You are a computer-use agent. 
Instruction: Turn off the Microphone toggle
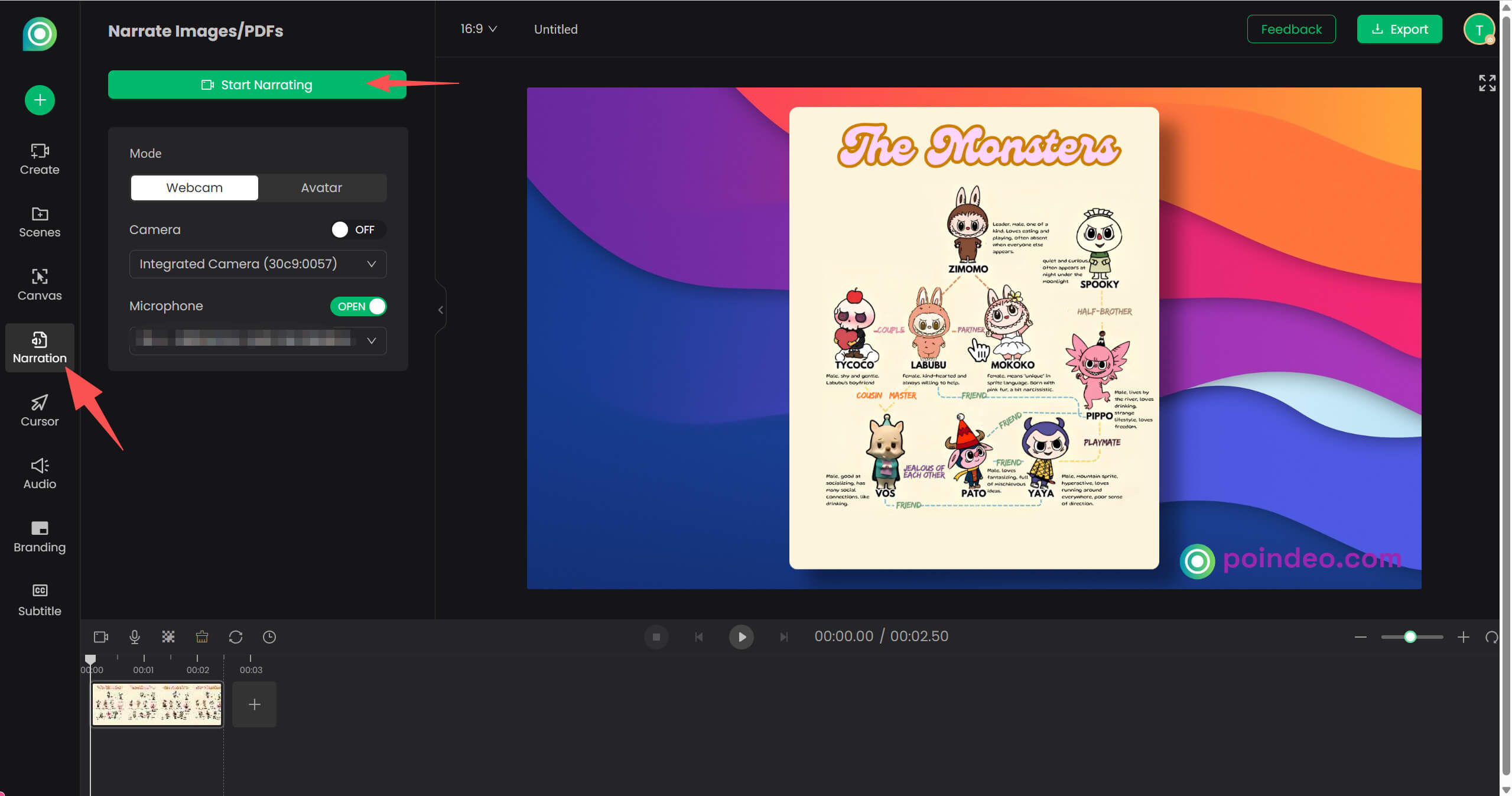pyautogui.click(x=358, y=306)
